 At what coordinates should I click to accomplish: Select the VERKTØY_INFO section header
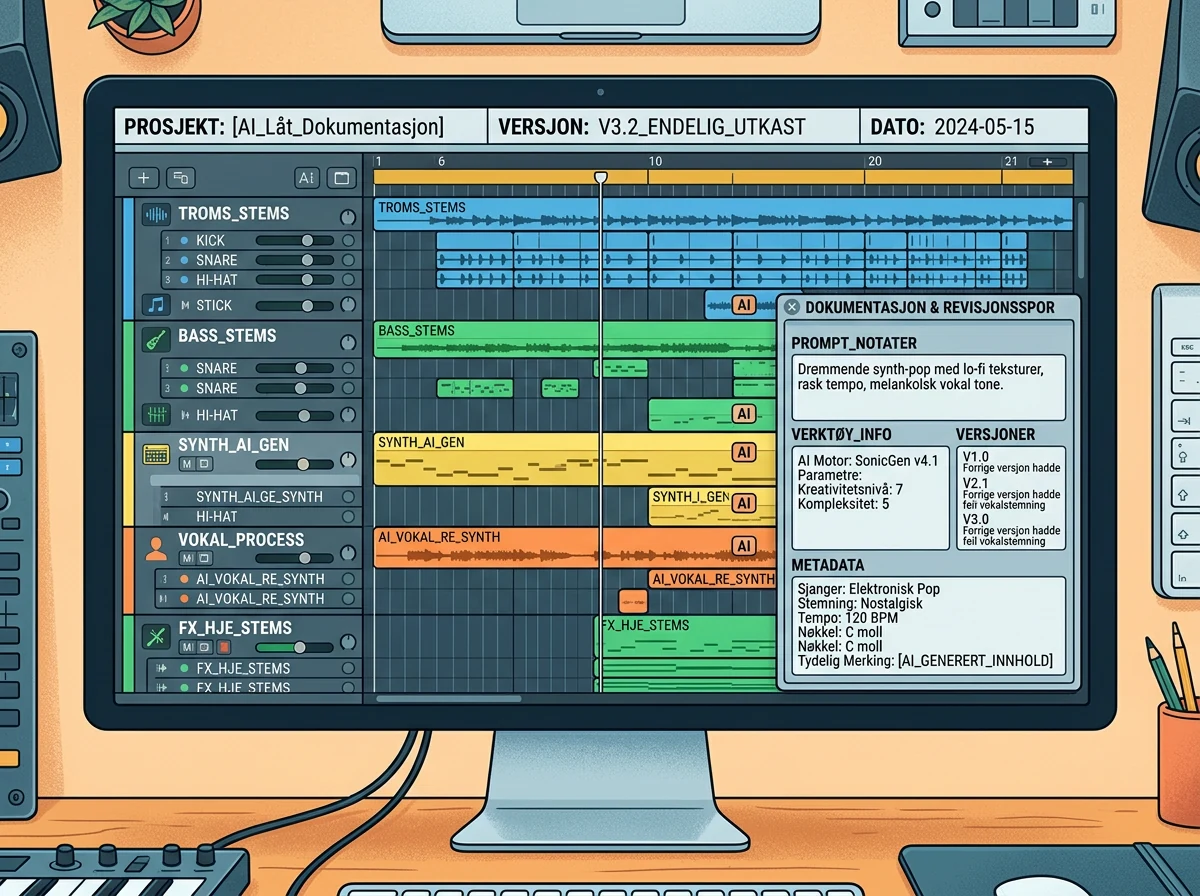(841, 435)
